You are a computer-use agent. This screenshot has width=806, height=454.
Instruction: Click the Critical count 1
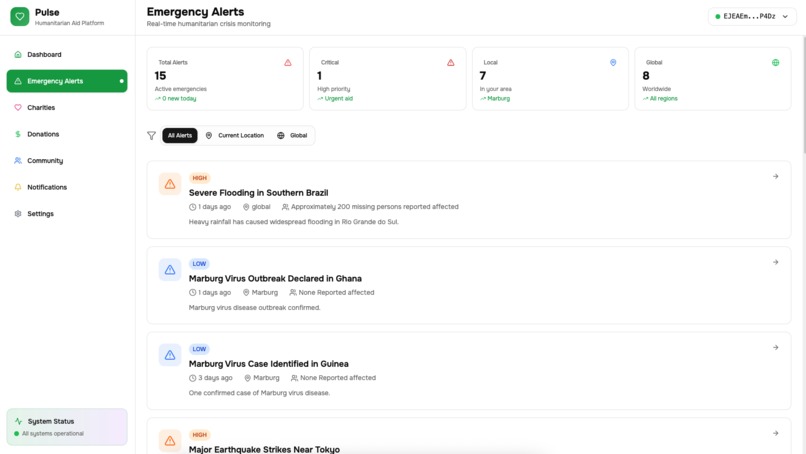click(319, 76)
